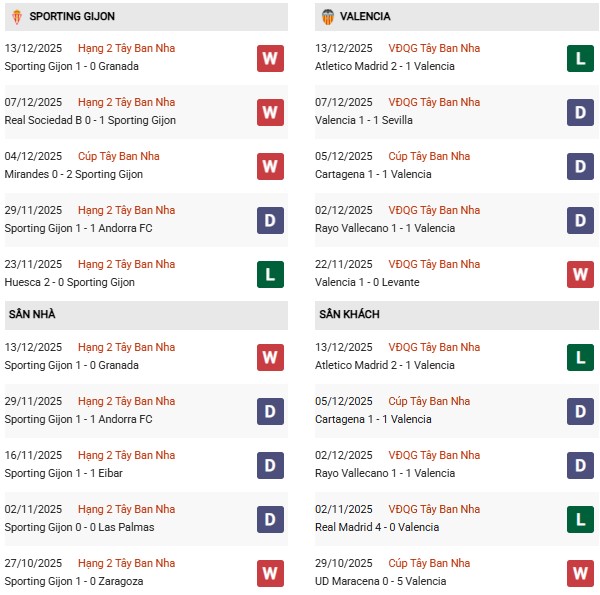Click the L badge for Atletico Madrid 2 - 1 Valencia under the VALENCIA header

click(x=580, y=58)
